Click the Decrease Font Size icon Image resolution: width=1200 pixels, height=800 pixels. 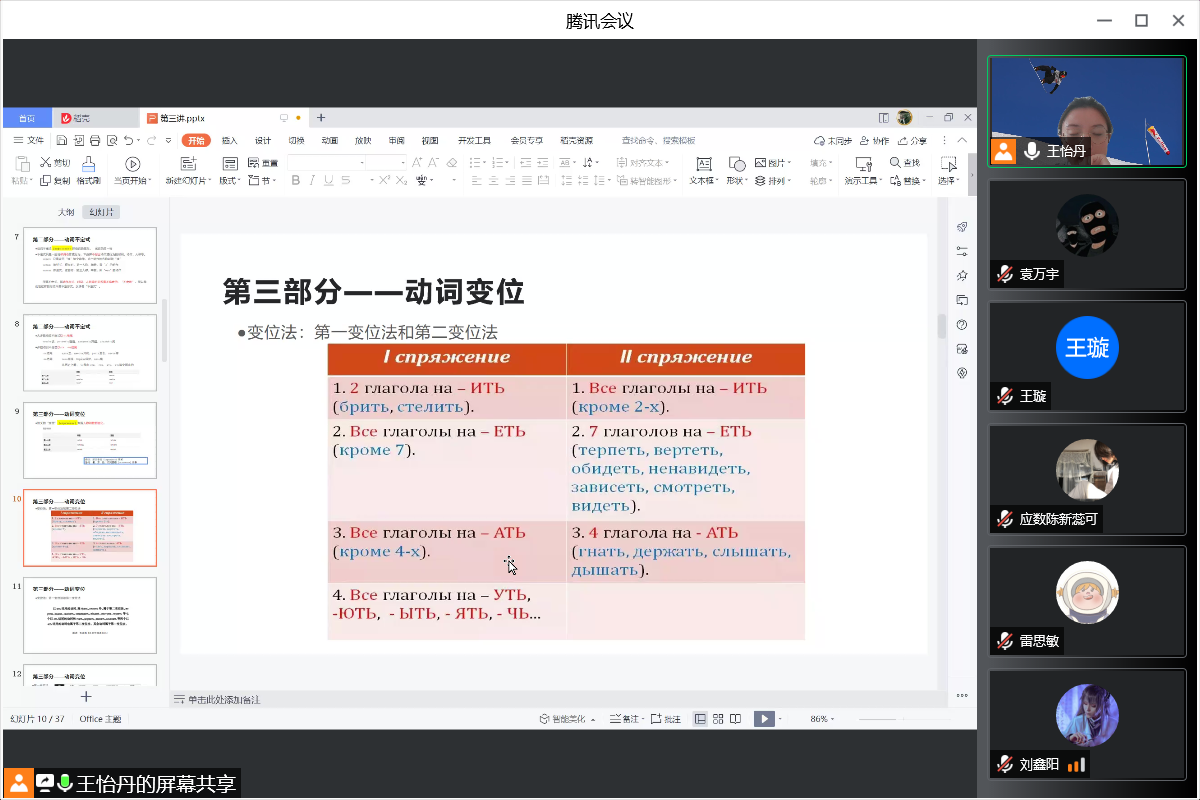click(x=433, y=162)
